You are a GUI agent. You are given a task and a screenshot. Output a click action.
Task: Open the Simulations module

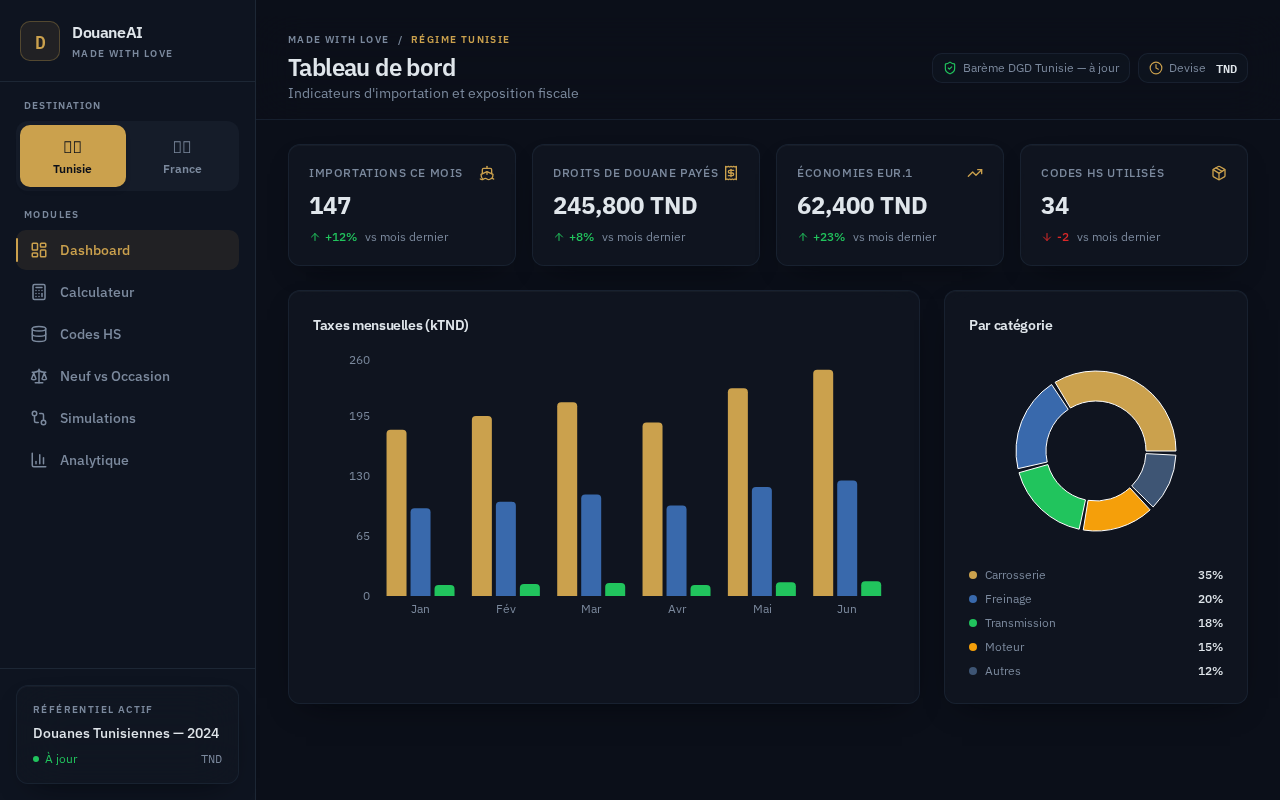coord(128,418)
